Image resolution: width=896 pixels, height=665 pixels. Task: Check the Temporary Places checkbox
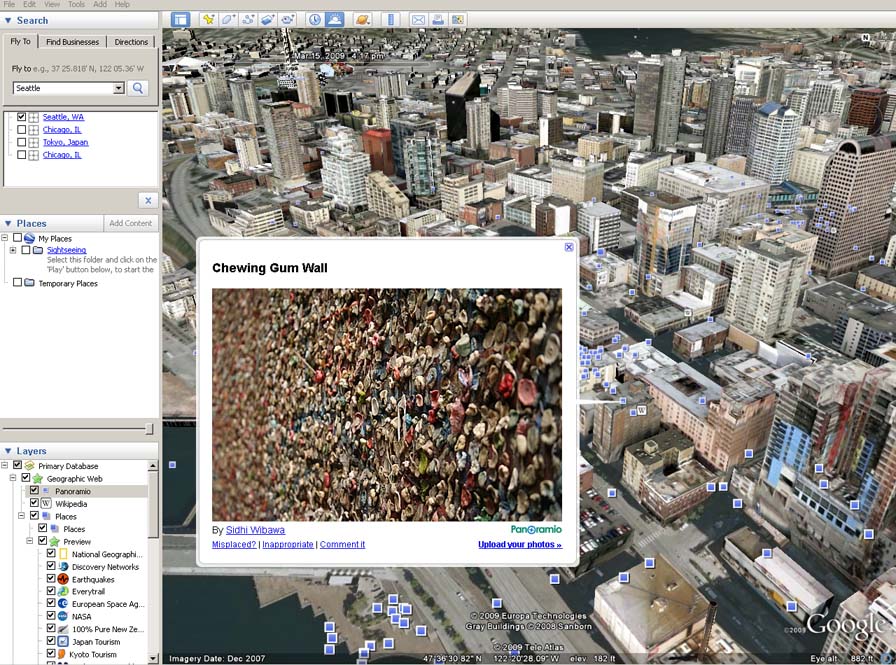point(17,282)
